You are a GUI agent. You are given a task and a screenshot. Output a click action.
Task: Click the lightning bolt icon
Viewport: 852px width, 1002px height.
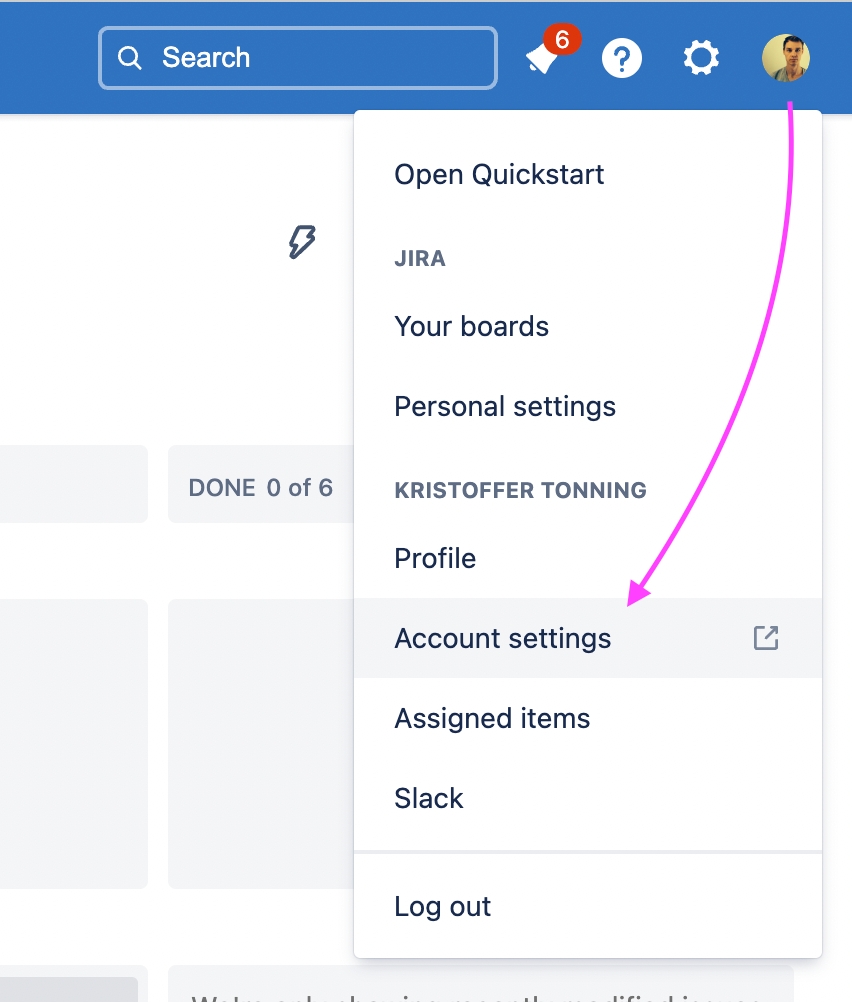click(302, 241)
